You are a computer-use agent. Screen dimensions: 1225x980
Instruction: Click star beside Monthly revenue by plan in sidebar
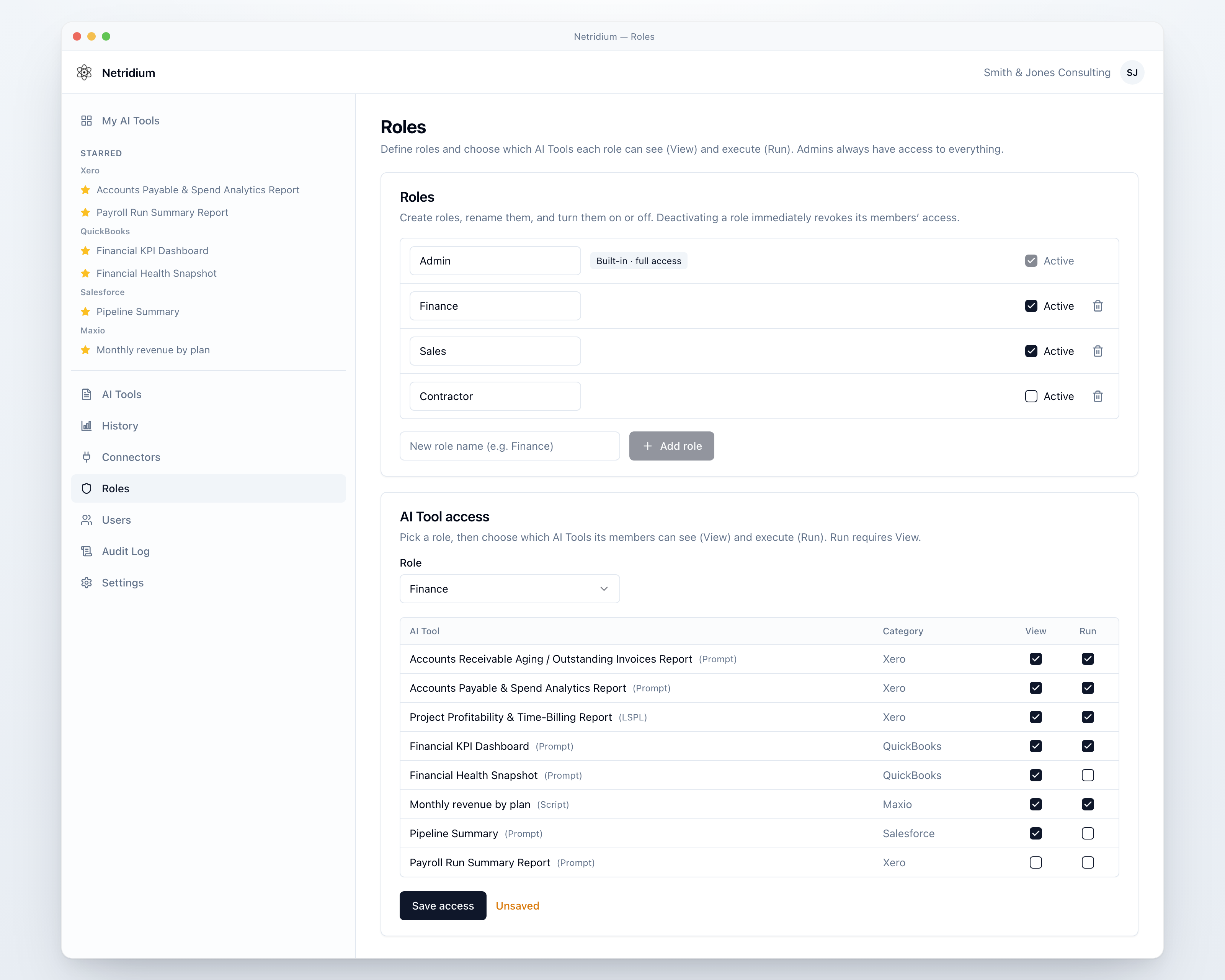(x=85, y=350)
